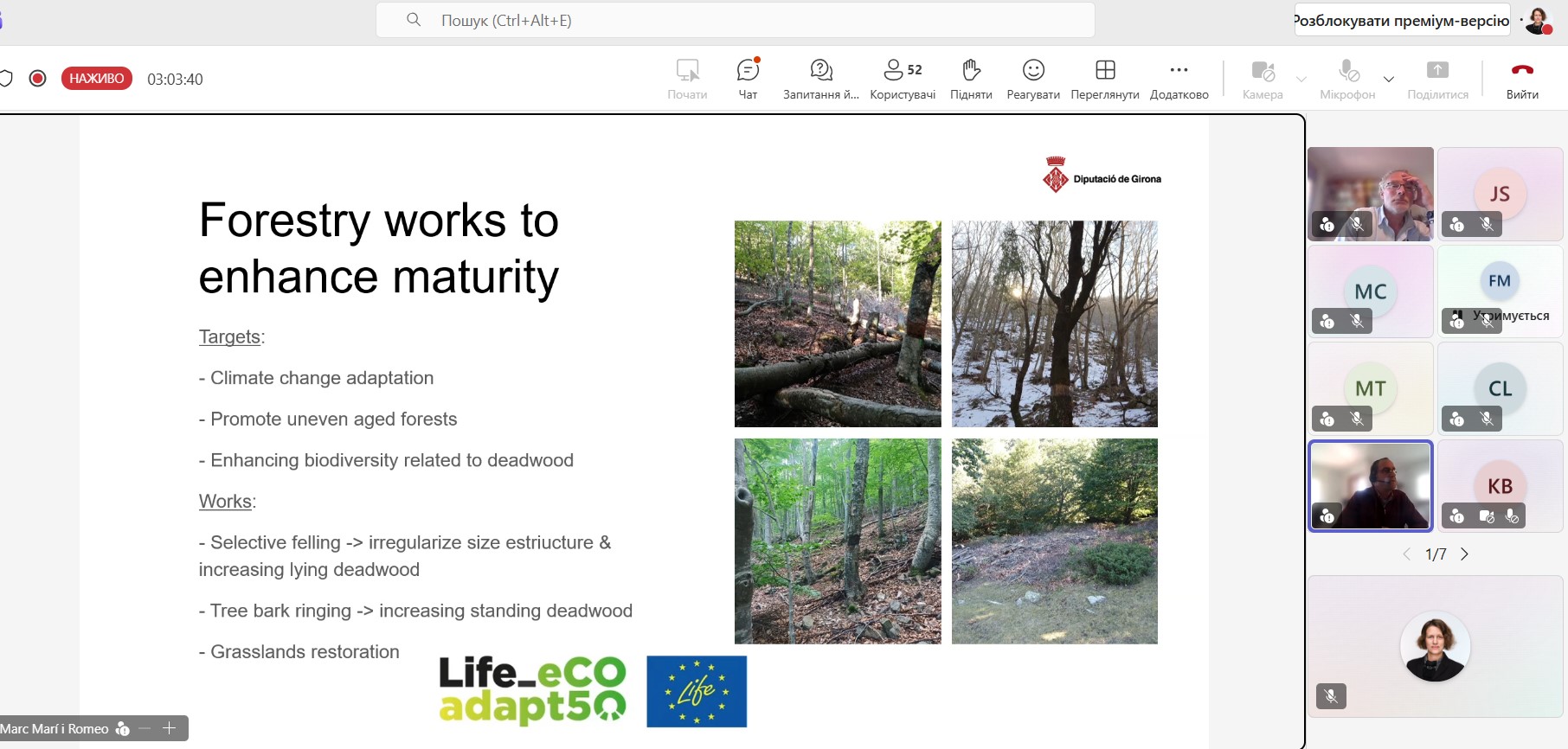Click the Поділитися share screen icon
Image resolution: width=1568 pixels, height=749 pixels.
[1437, 71]
